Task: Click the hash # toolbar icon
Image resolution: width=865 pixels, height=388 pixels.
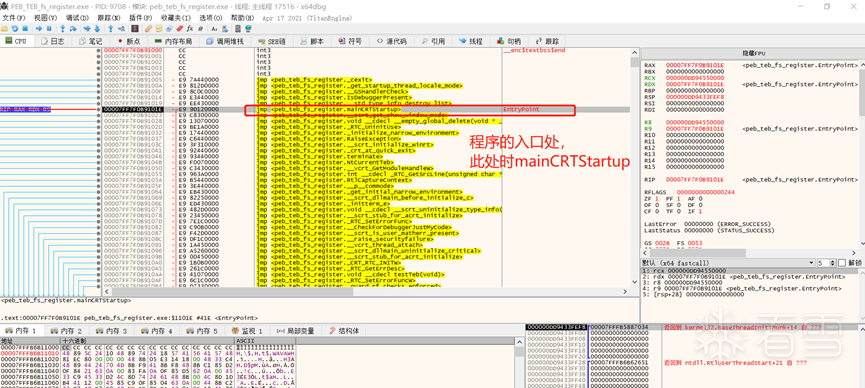Action: pyautogui.click(x=200, y=28)
